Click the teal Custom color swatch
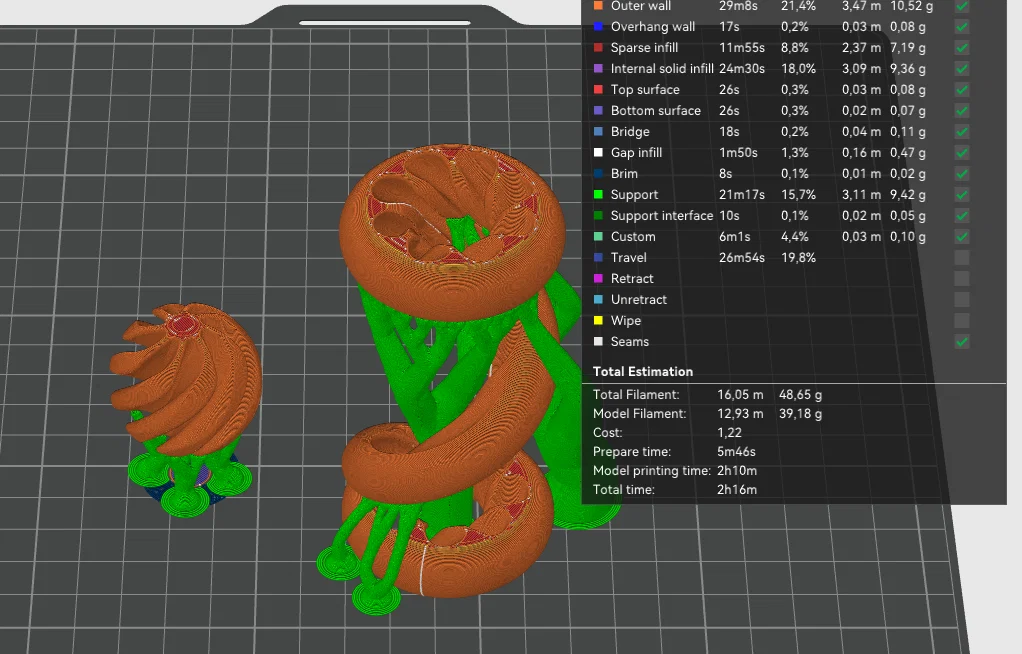Image resolution: width=1022 pixels, height=654 pixels. click(598, 237)
